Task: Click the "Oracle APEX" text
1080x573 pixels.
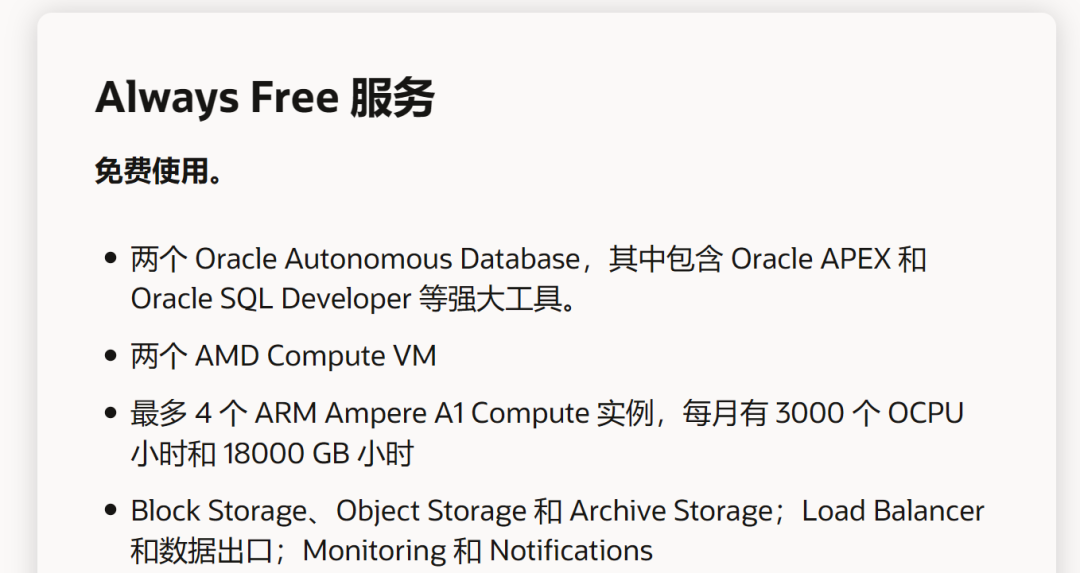Action: tap(811, 260)
